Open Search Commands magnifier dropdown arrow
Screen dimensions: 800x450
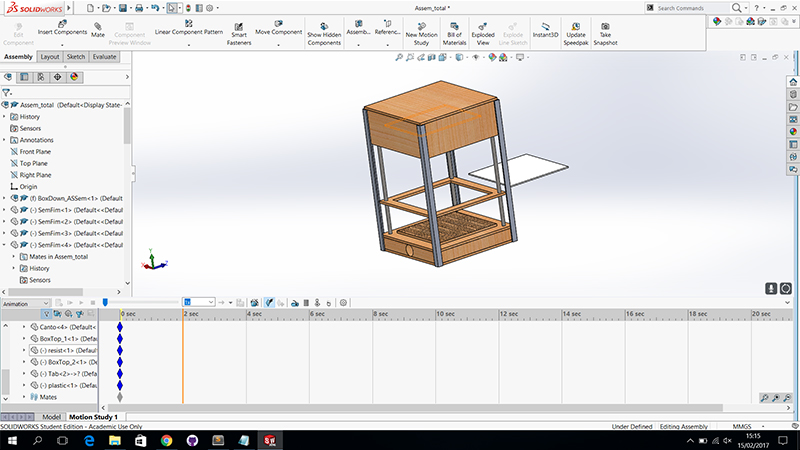coord(745,8)
